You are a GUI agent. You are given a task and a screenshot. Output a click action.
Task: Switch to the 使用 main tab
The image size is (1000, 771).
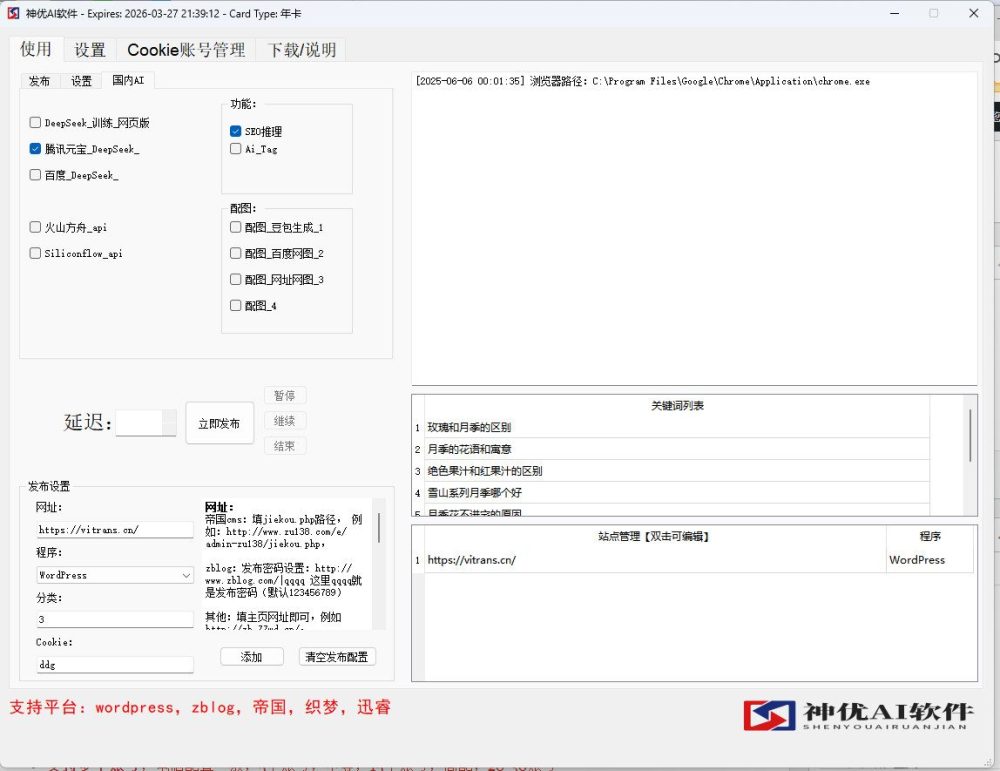[36, 49]
